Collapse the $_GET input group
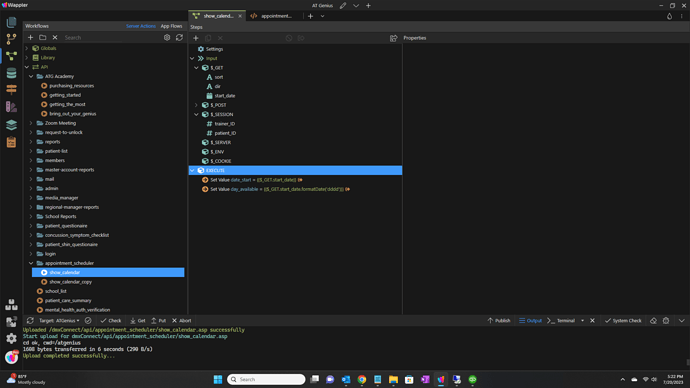Screen dimensions: 690x388 click(x=196, y=68)
